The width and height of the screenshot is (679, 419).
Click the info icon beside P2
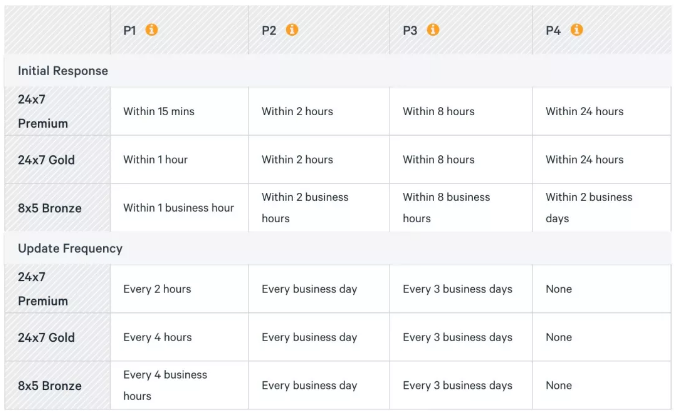[x=292, y=30]
